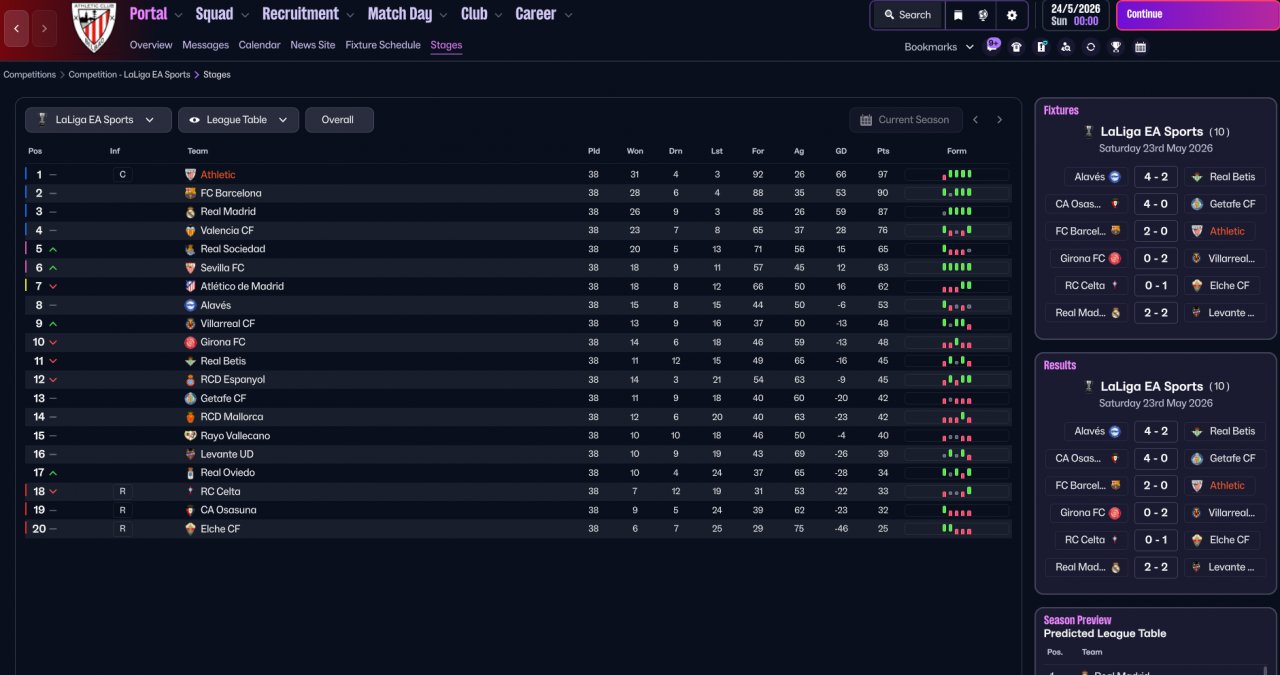Click the Athletic Club crest logo
The width and height of the screenshot is (1280, 675).
tap(94, 27)
